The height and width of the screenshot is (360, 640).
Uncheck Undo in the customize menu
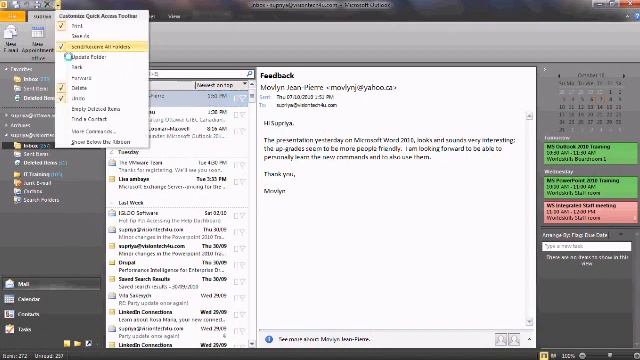[102, 98]
